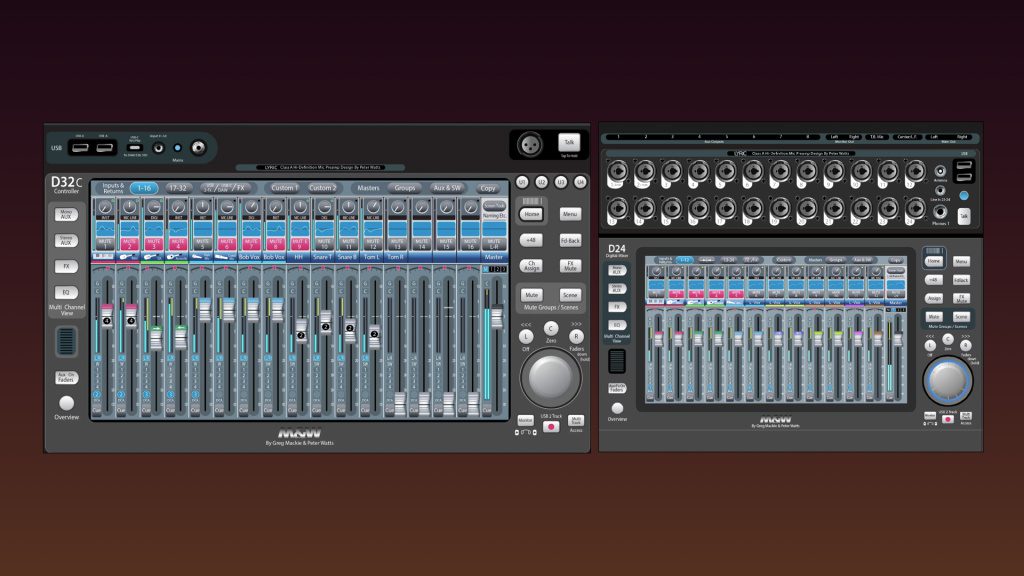Click the U1 user button on D32C
Viewport: 1024px width, 576px height.
[x=522, y=182]
